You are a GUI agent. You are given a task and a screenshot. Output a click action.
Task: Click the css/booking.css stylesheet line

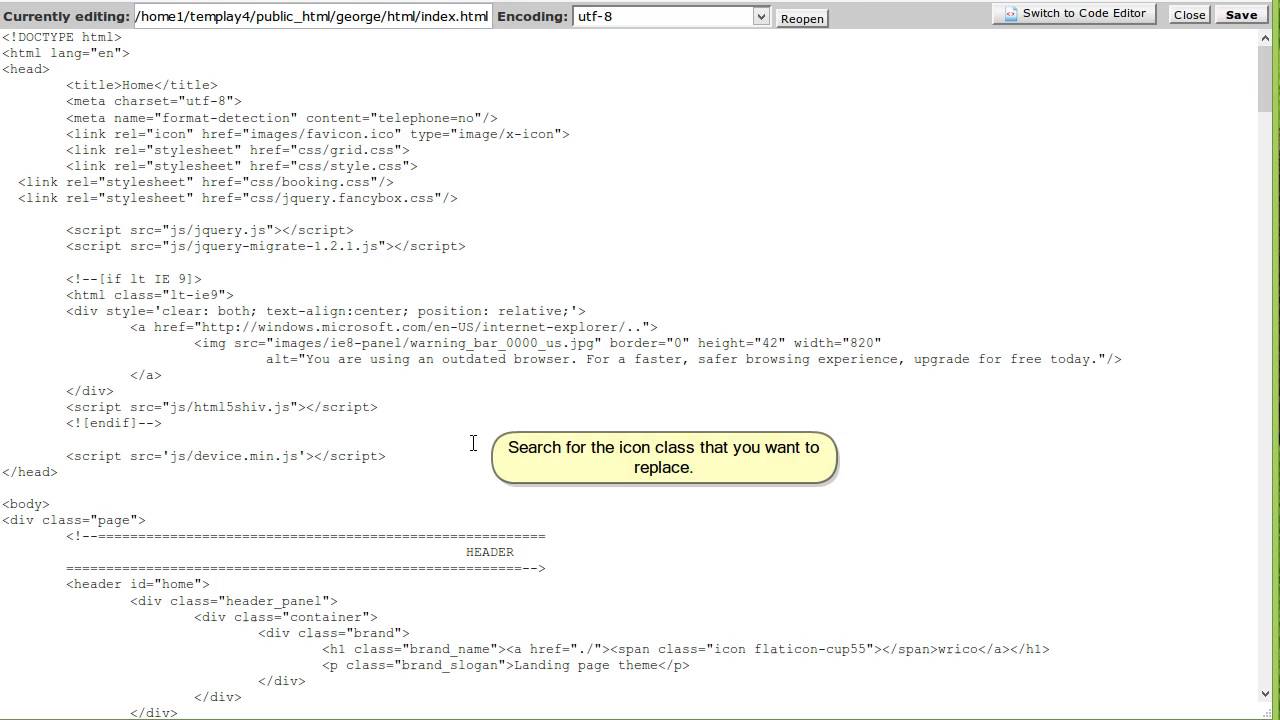point(206,182)
